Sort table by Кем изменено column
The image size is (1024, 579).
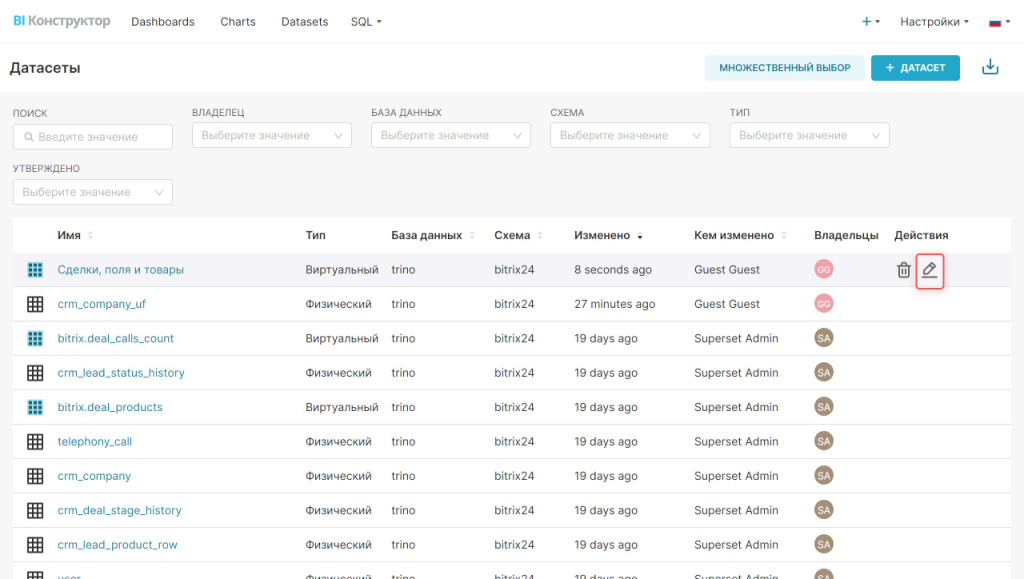pyautogui.click(x=740, y=235)
